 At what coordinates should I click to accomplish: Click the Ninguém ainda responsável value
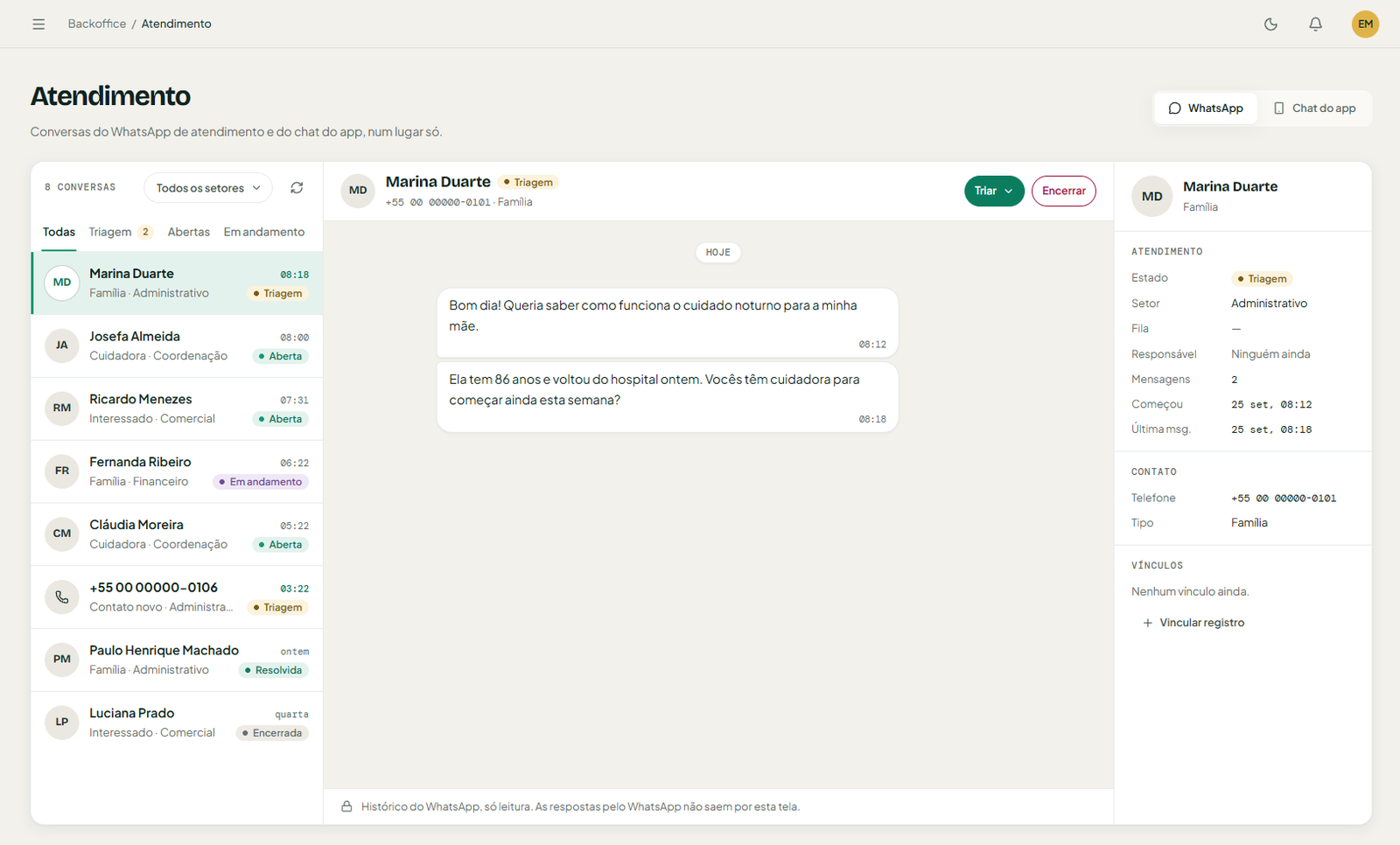(1270, 354)
